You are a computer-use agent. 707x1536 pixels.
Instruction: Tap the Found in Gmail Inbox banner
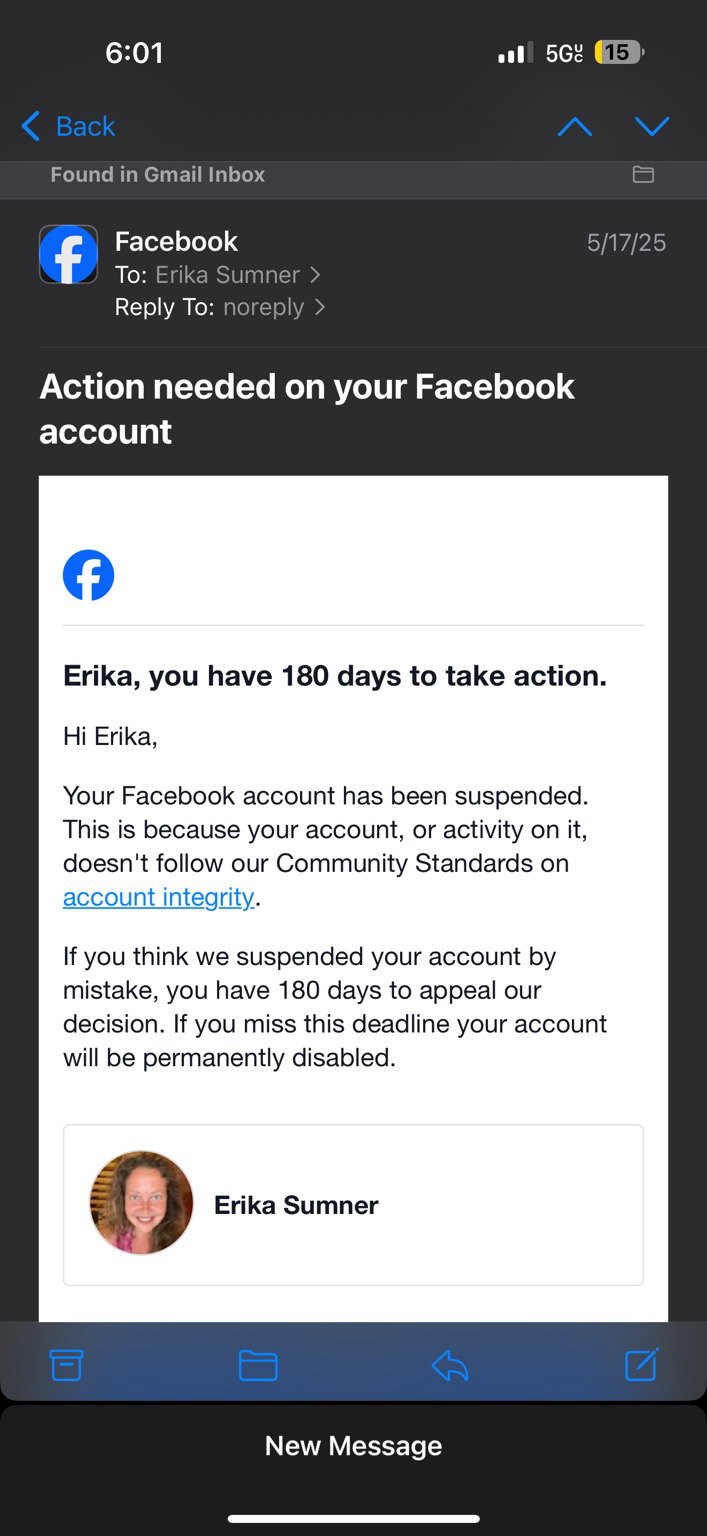click(x=353, y=175)
